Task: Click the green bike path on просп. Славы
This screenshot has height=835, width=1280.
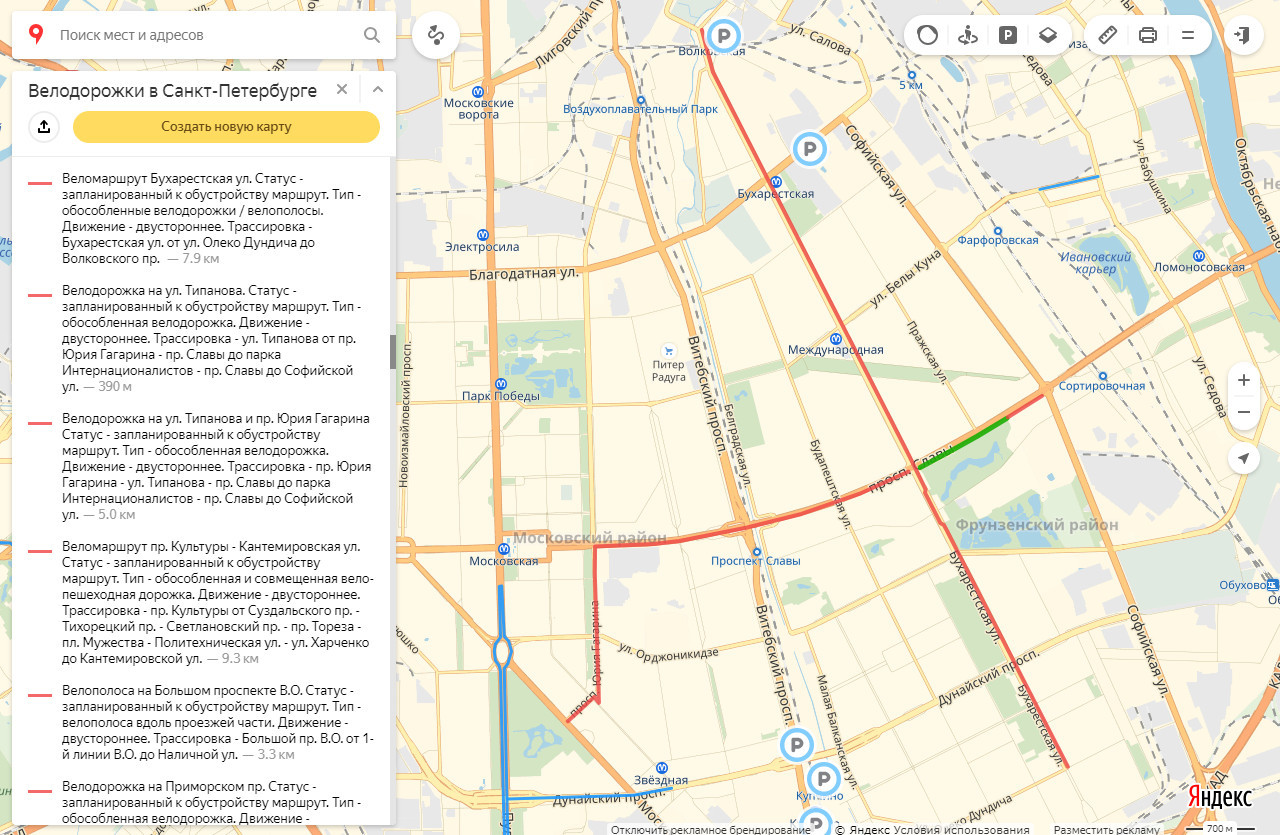Action: (964, 444)
